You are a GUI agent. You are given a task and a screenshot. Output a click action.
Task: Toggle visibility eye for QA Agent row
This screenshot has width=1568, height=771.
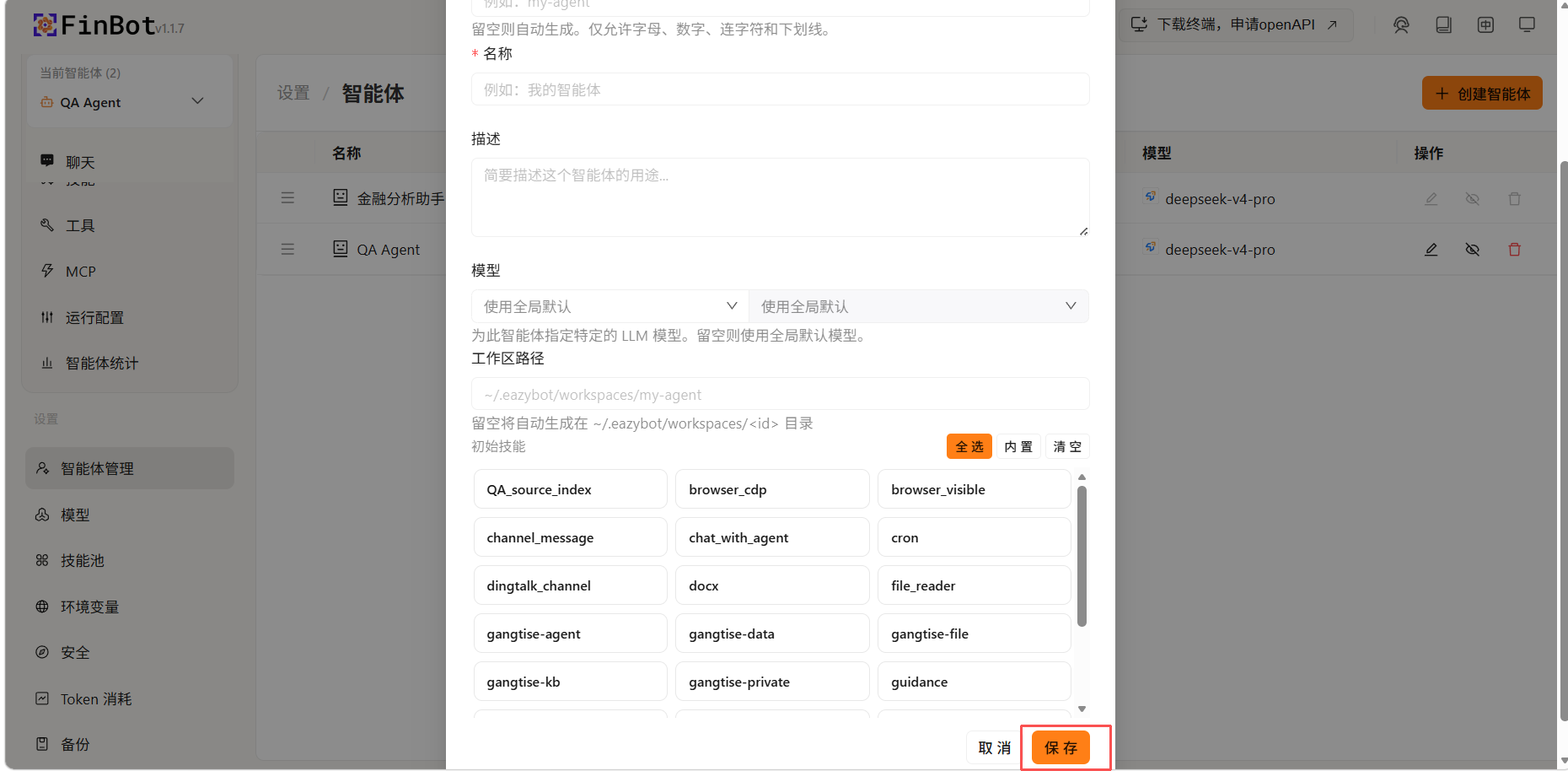[x=1472, y=250]
